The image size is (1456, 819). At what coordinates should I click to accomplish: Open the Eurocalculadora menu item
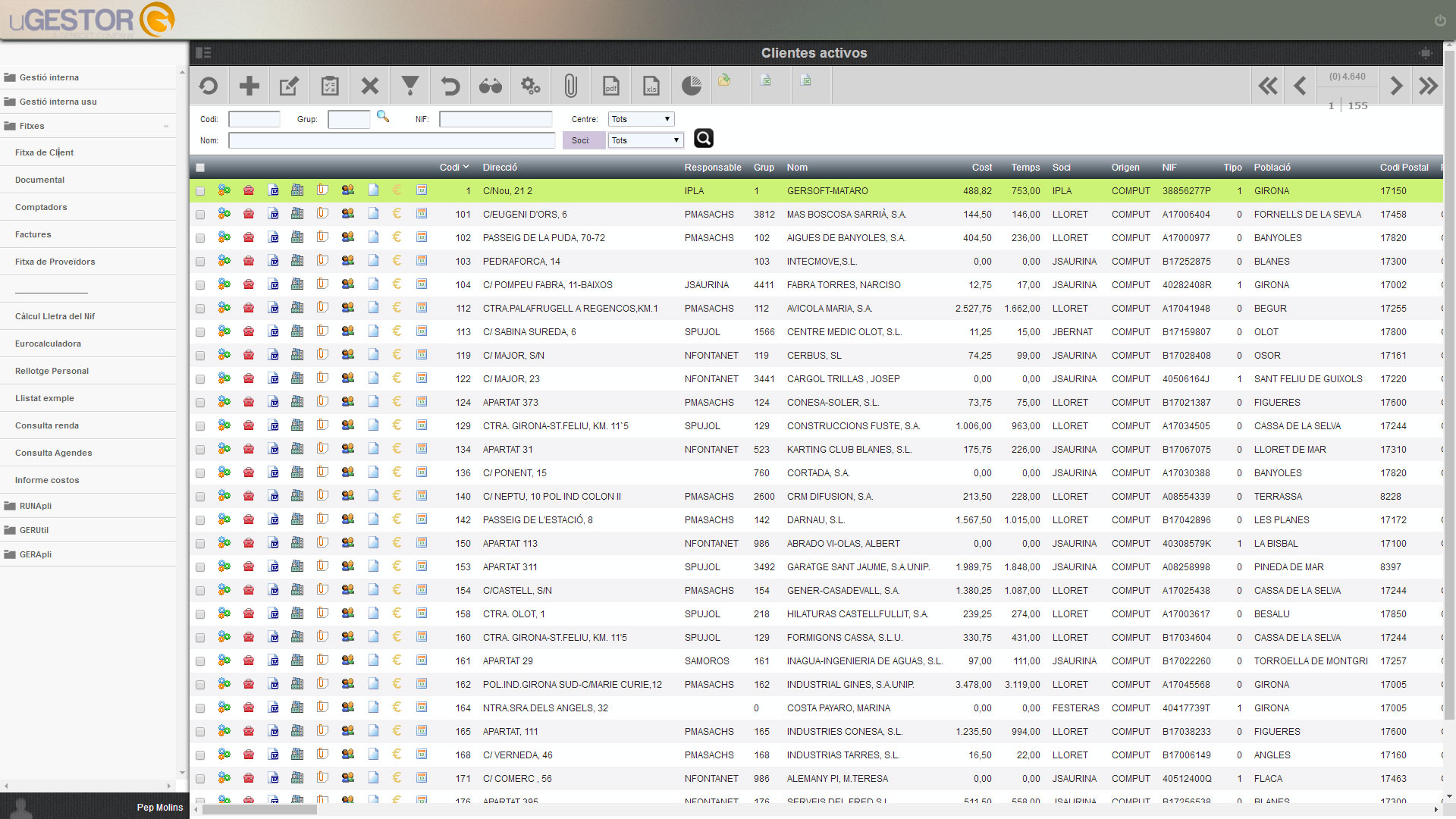48,344
